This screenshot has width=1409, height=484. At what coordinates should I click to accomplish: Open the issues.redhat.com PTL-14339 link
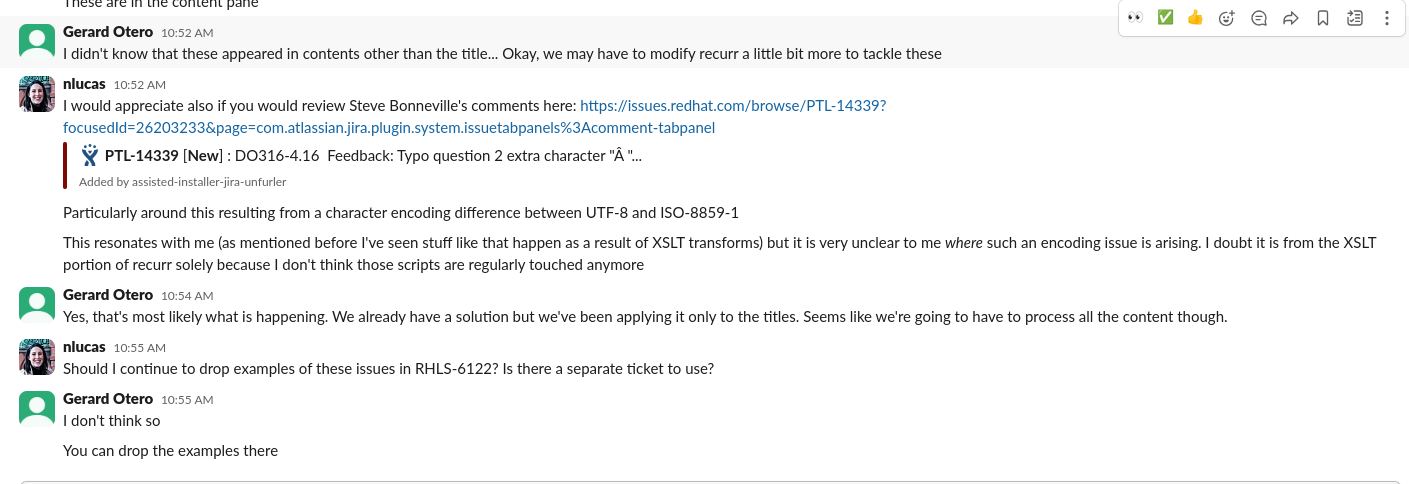point(733,105)
